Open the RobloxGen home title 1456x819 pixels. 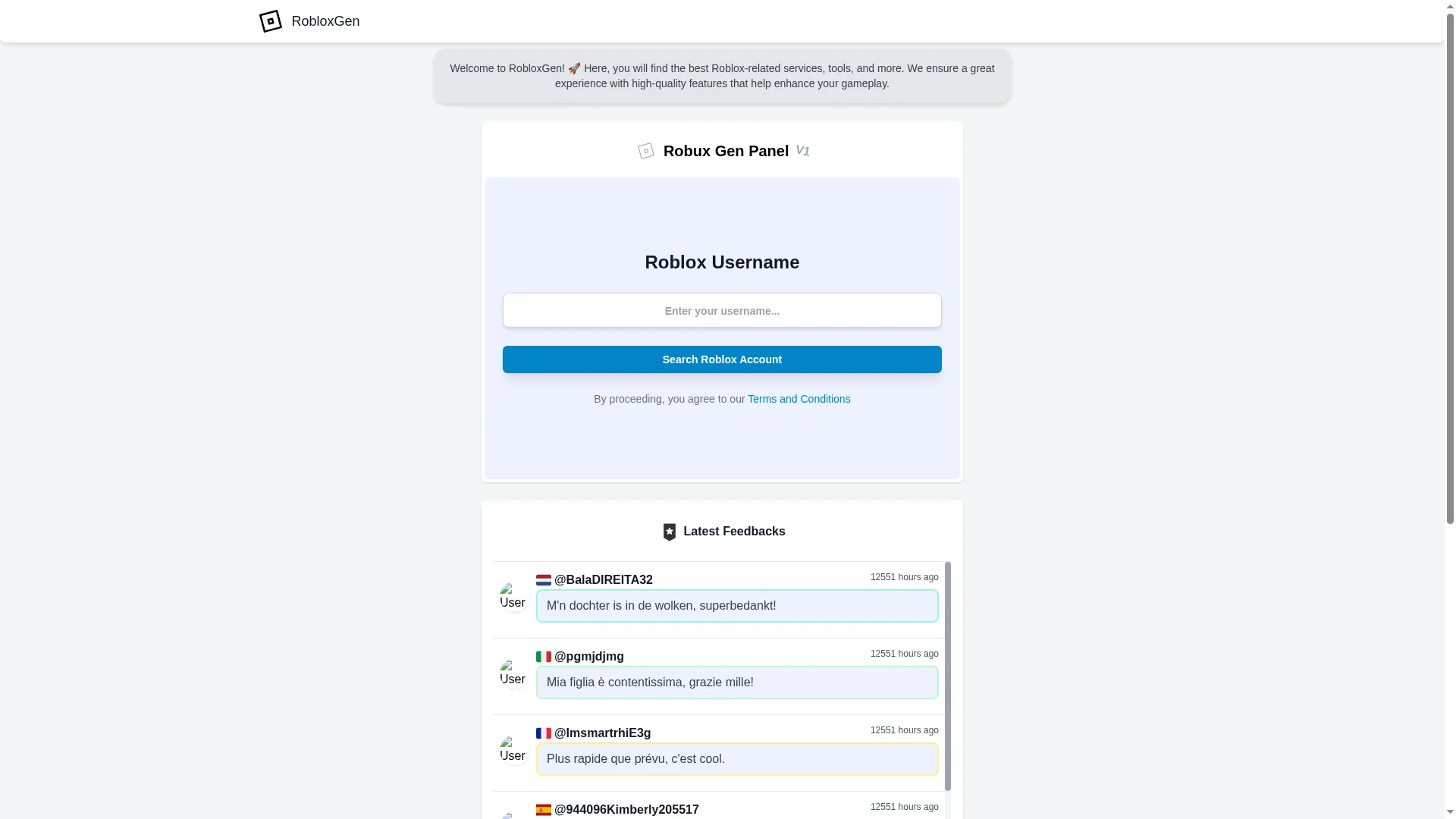click(x=325, y=21)
